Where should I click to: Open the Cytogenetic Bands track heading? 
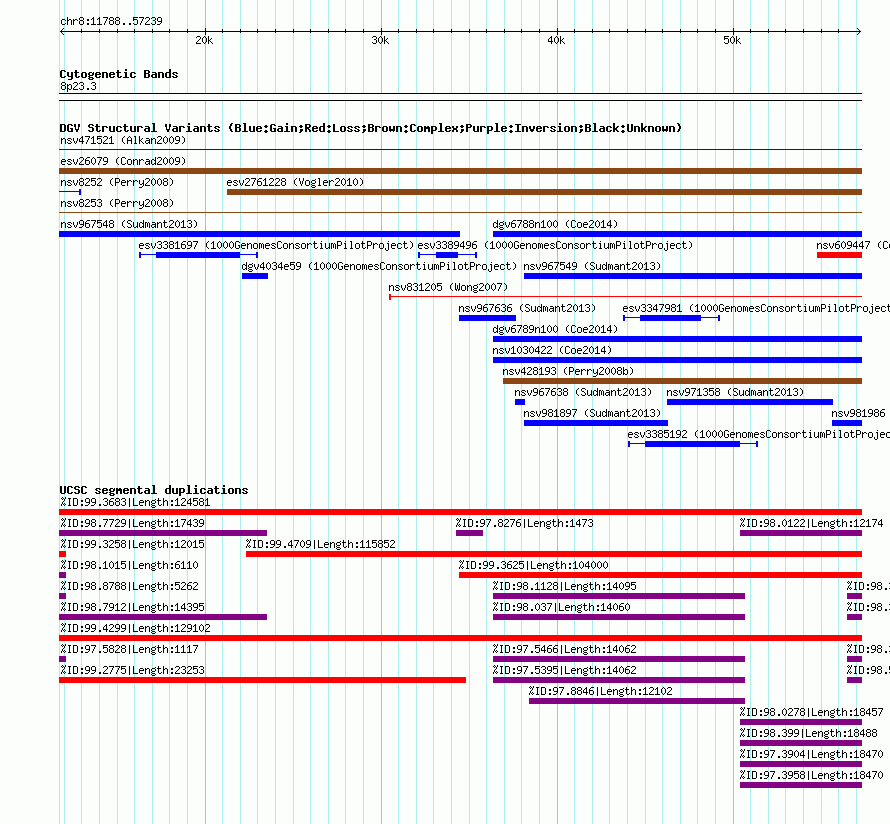(119, 74)
